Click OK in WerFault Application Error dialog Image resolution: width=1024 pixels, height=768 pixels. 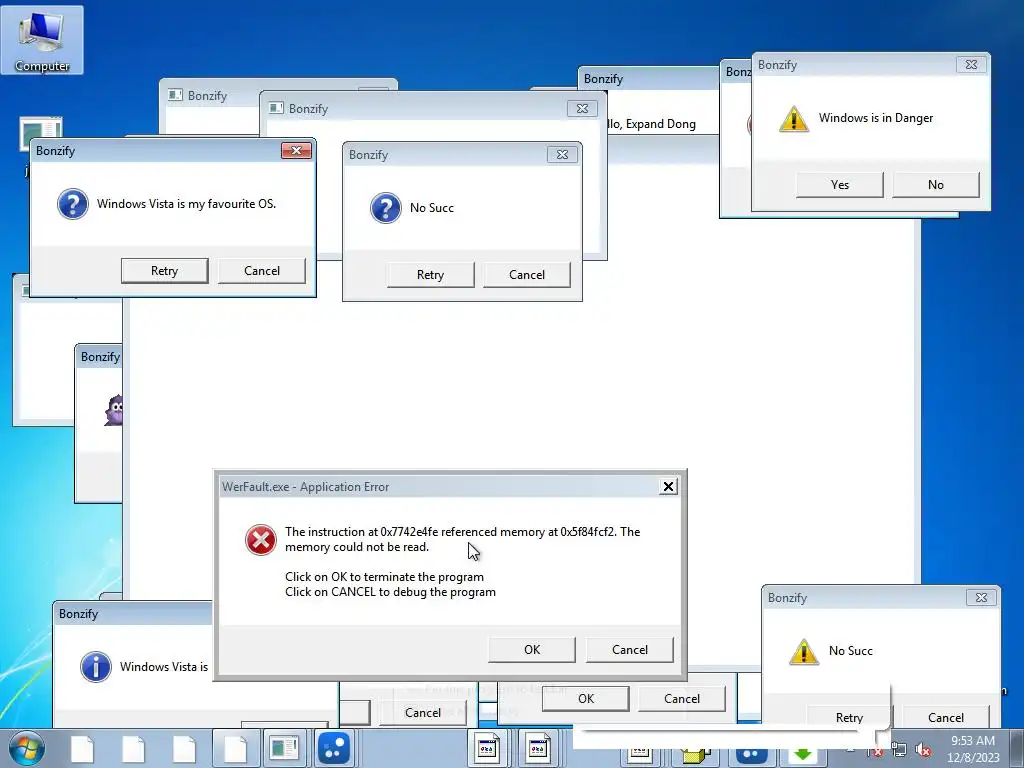(532, 650)
